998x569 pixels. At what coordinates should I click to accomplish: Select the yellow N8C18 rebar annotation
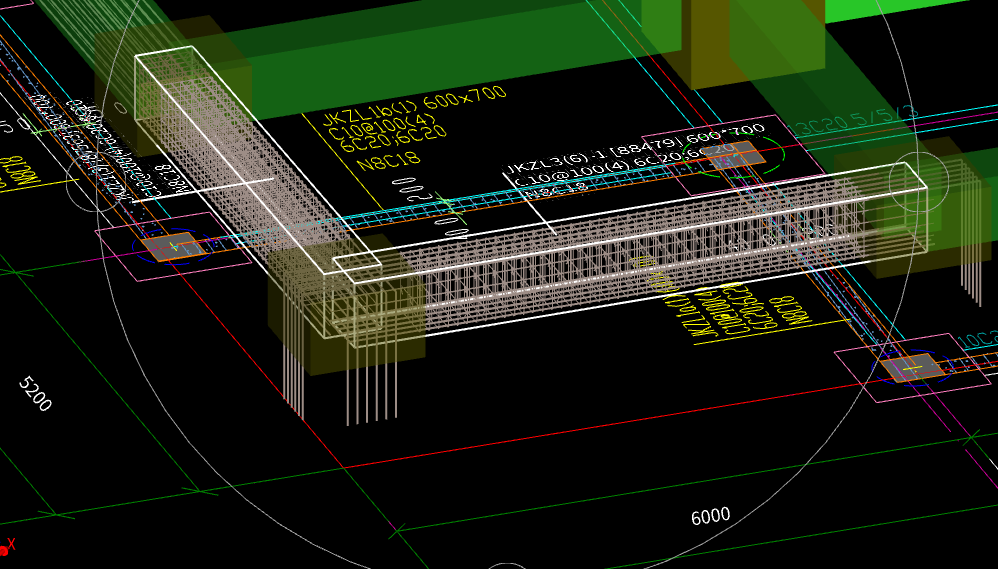[x=388, y=158]
